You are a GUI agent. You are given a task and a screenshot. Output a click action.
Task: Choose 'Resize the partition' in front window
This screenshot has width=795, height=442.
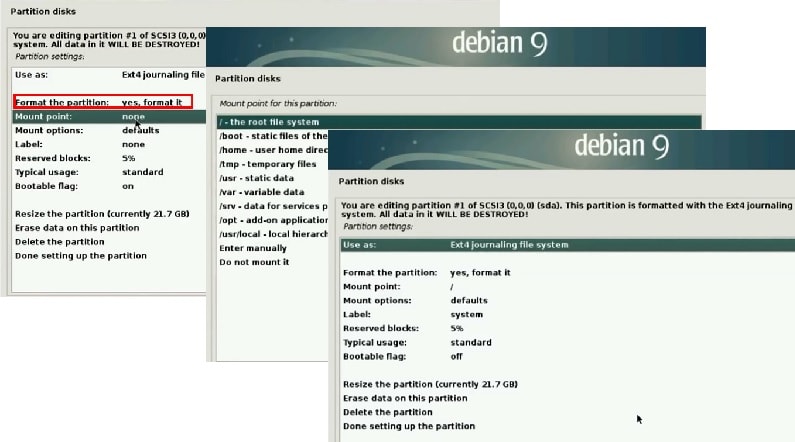click(x=568, y=384)
